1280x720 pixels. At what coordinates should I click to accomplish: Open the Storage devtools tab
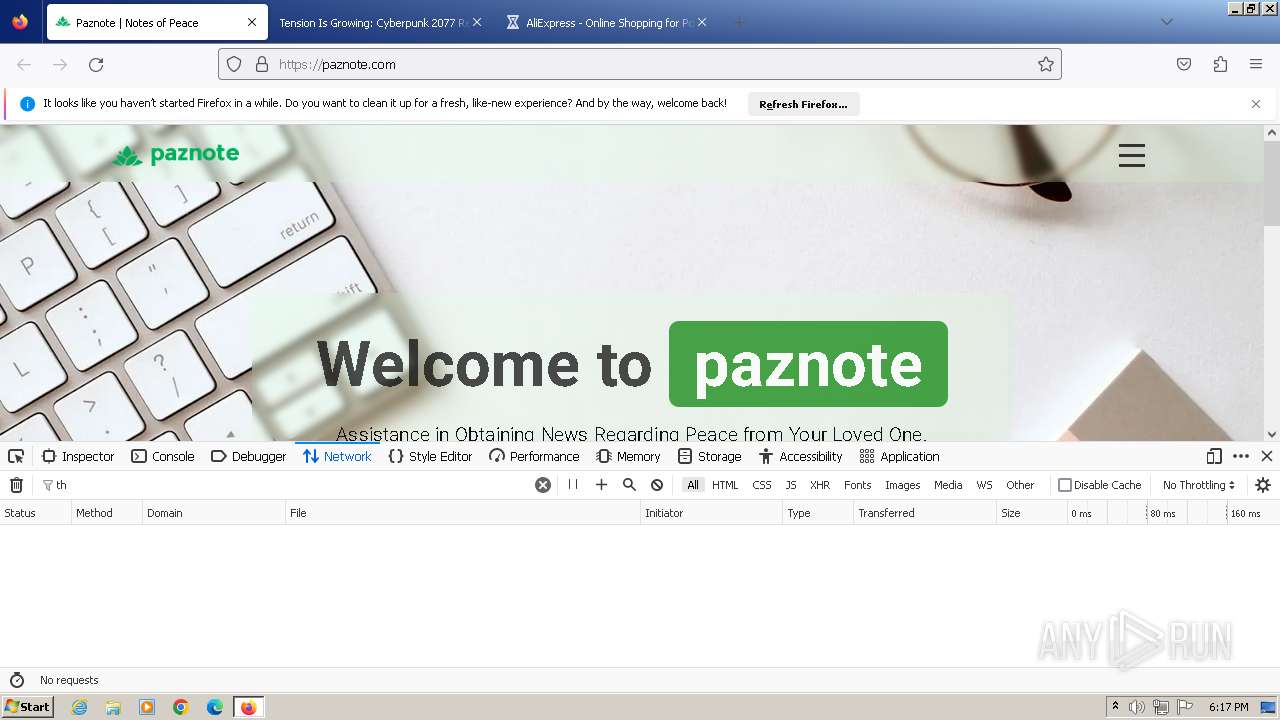click(x=709, y=456)
